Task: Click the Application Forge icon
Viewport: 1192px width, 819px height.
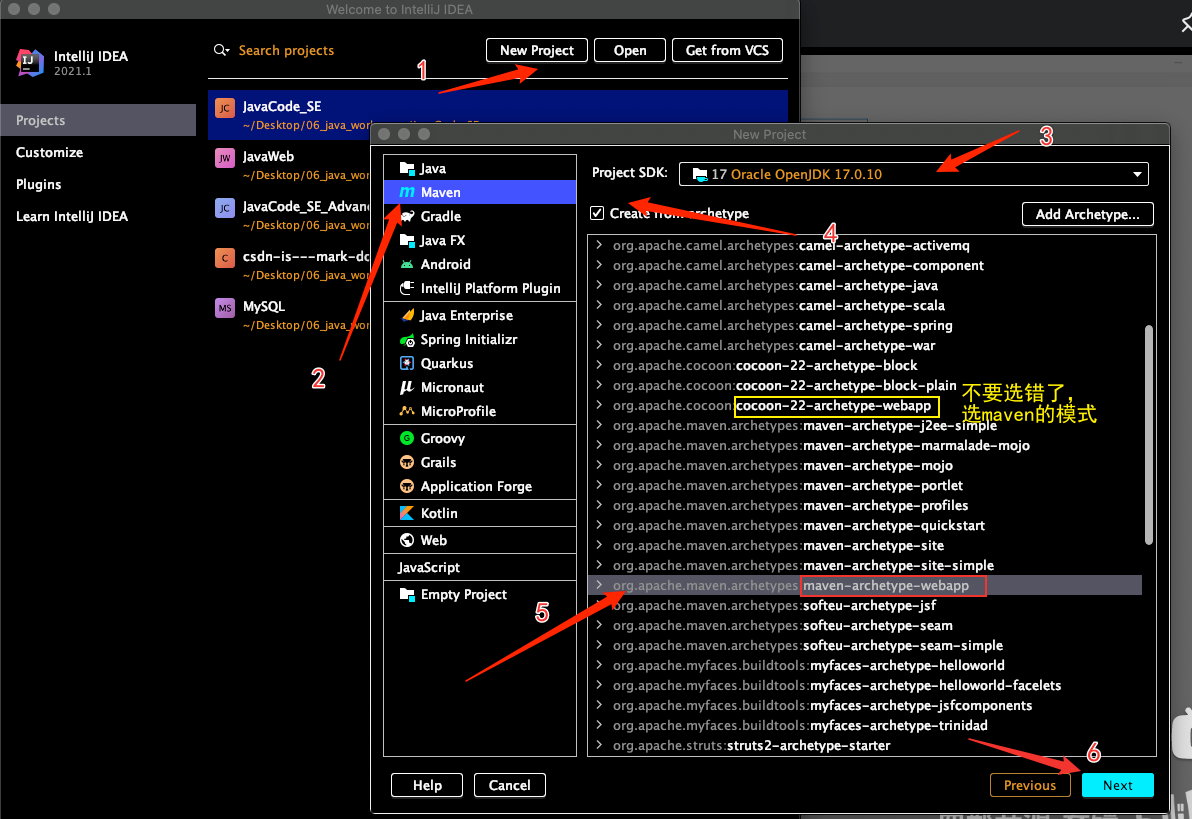Action: tap(407, 486)
